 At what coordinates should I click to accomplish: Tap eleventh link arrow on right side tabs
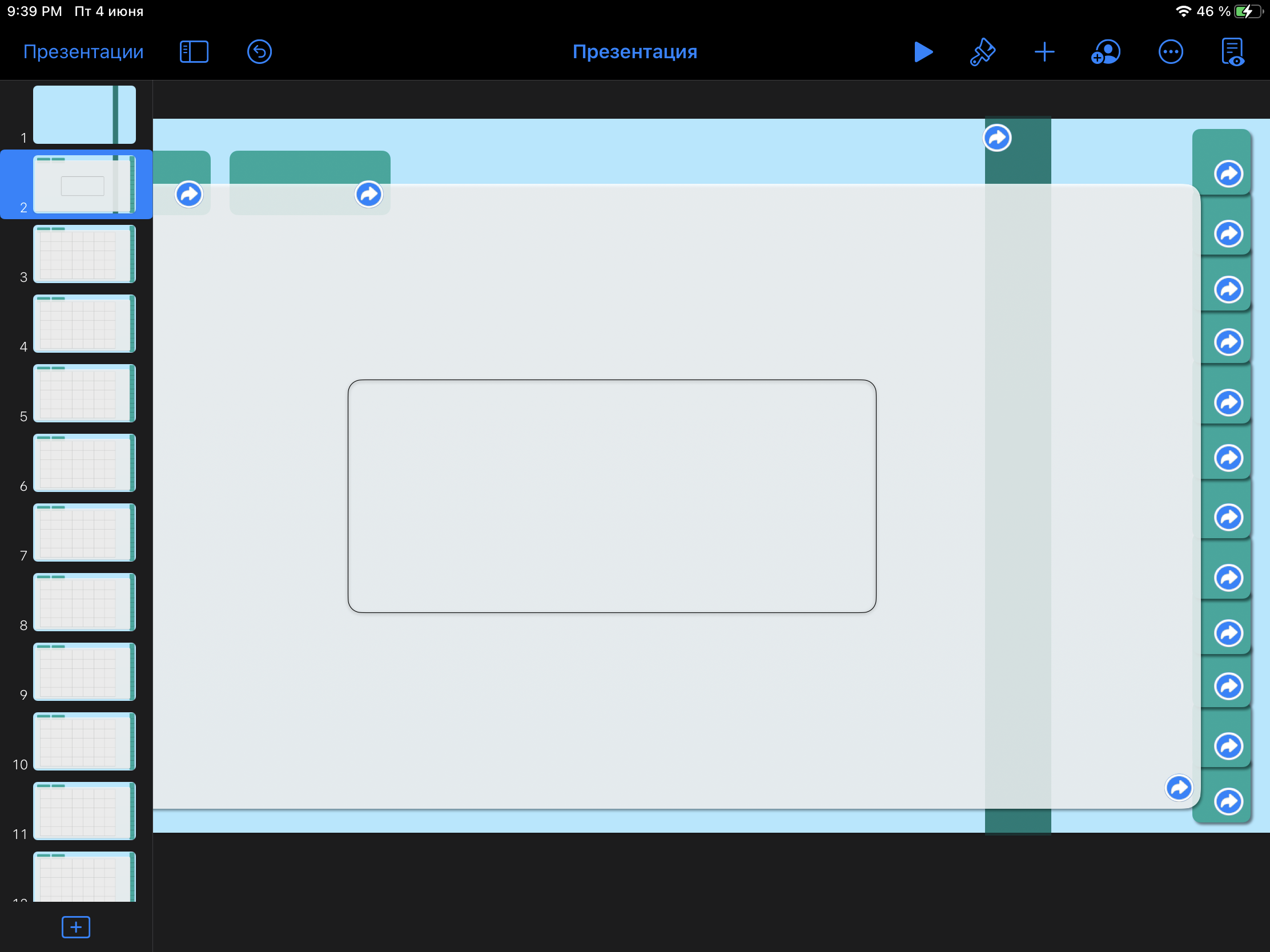[x=1229, y=746]
